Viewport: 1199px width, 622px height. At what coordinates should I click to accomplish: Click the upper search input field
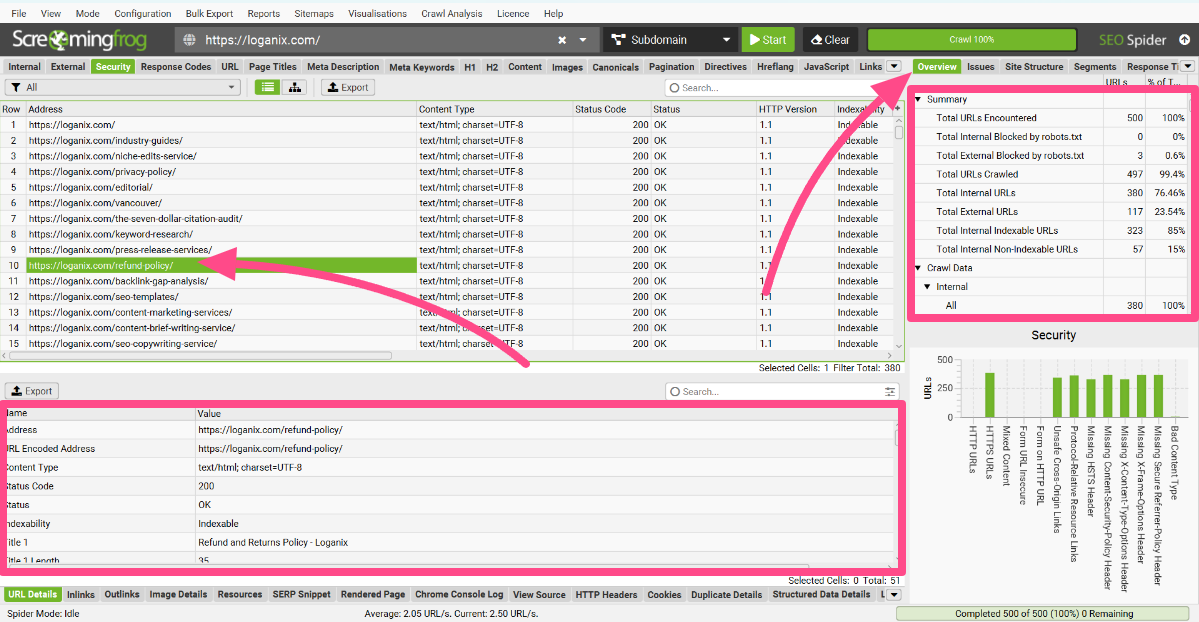coord(780,88)
